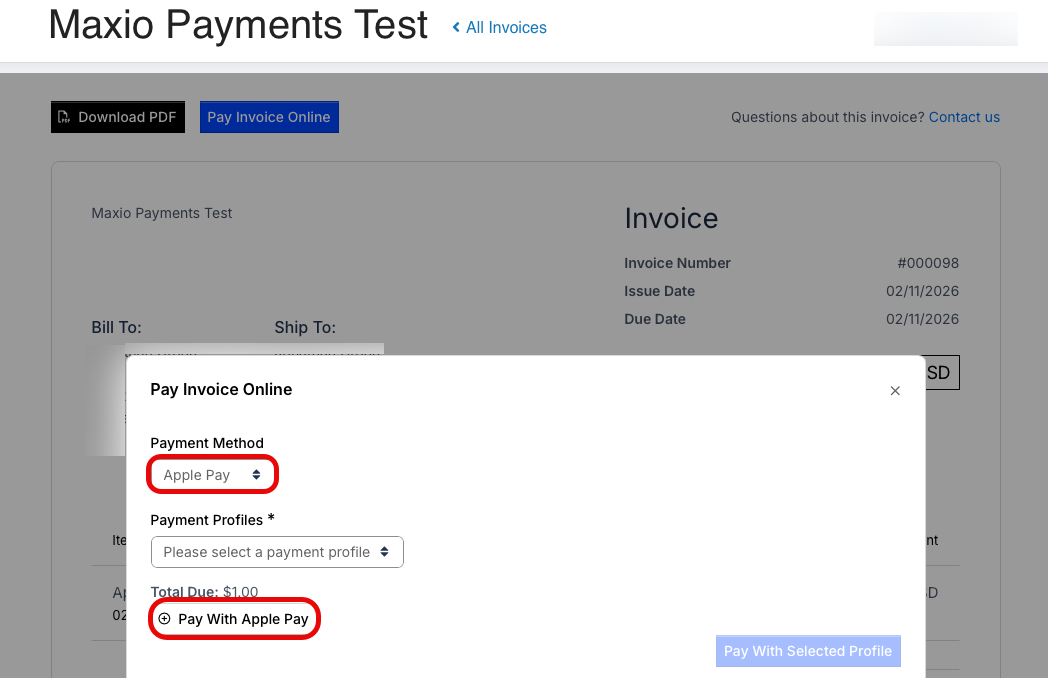
Task: Click the Invoice heading
Action: pos(671,219)
